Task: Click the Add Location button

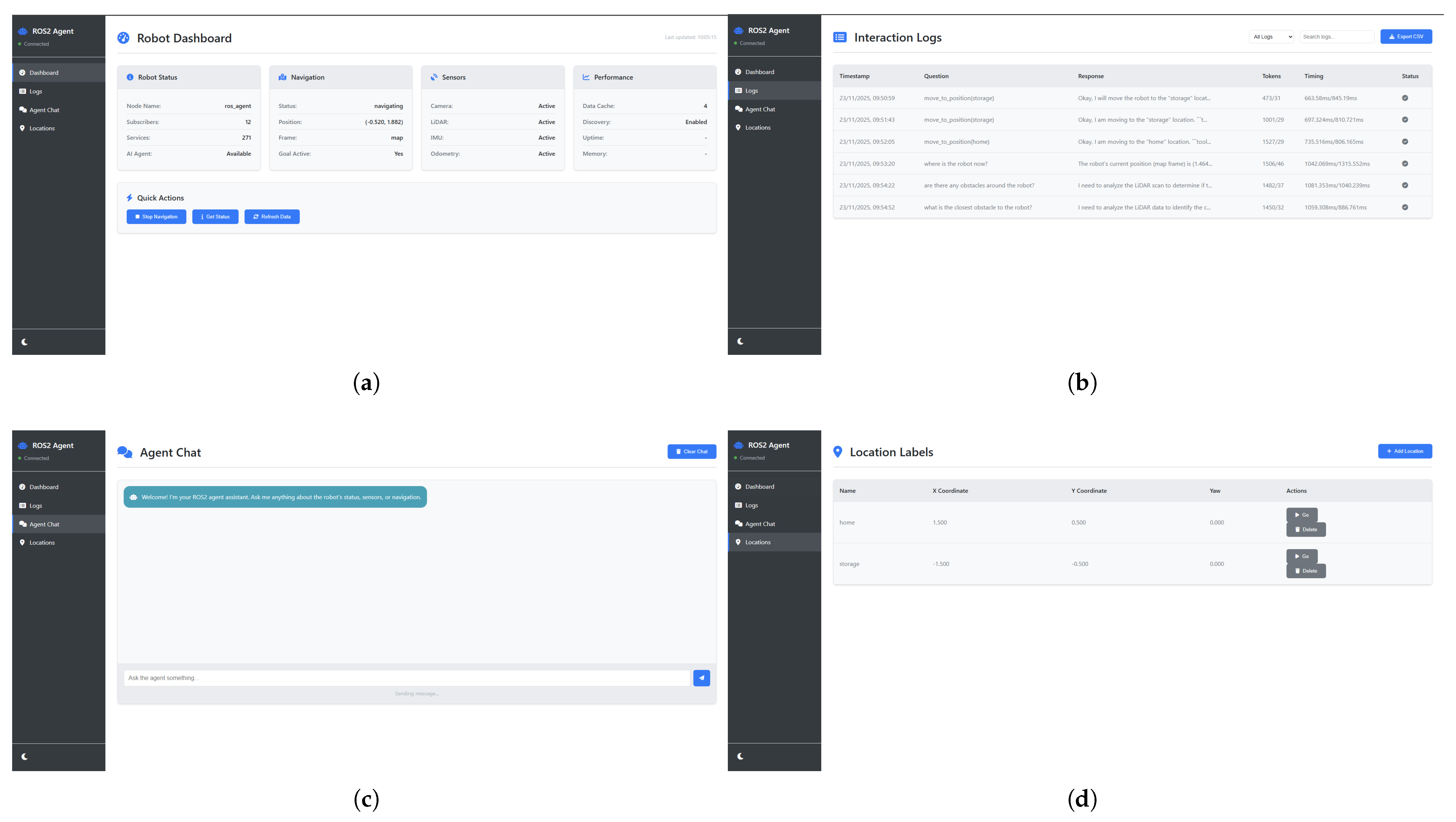Action: [x=1404, y=451]
